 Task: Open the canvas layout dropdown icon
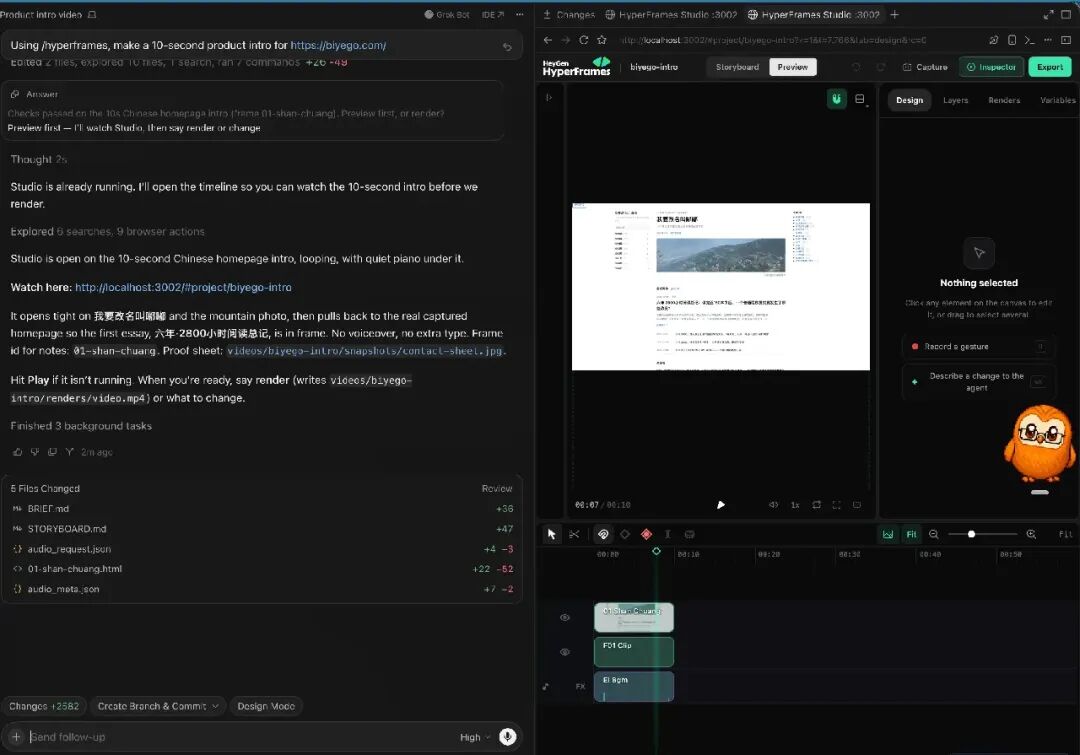point(860,99)
